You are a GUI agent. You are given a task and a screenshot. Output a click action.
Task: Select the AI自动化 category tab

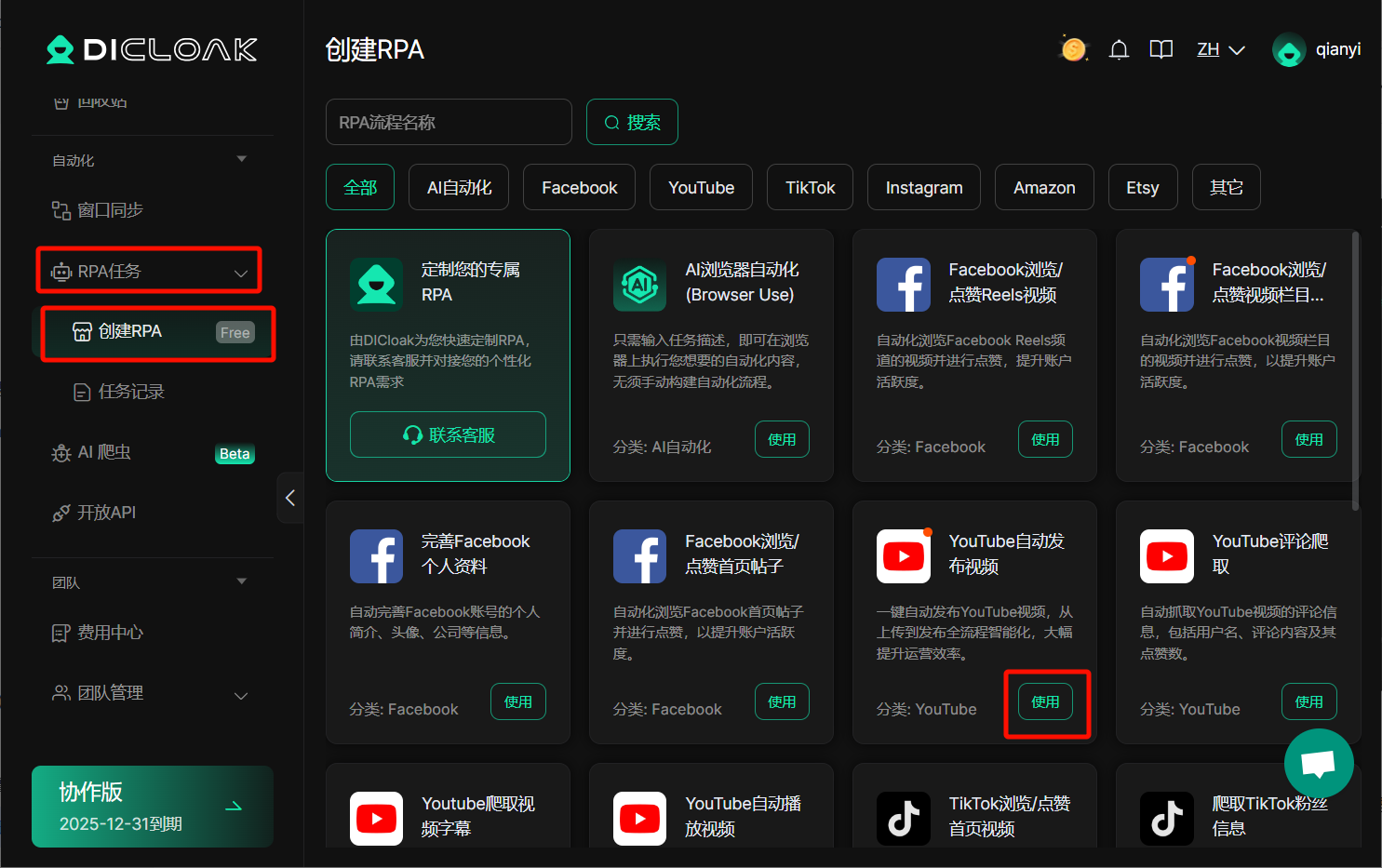(459, 187)
